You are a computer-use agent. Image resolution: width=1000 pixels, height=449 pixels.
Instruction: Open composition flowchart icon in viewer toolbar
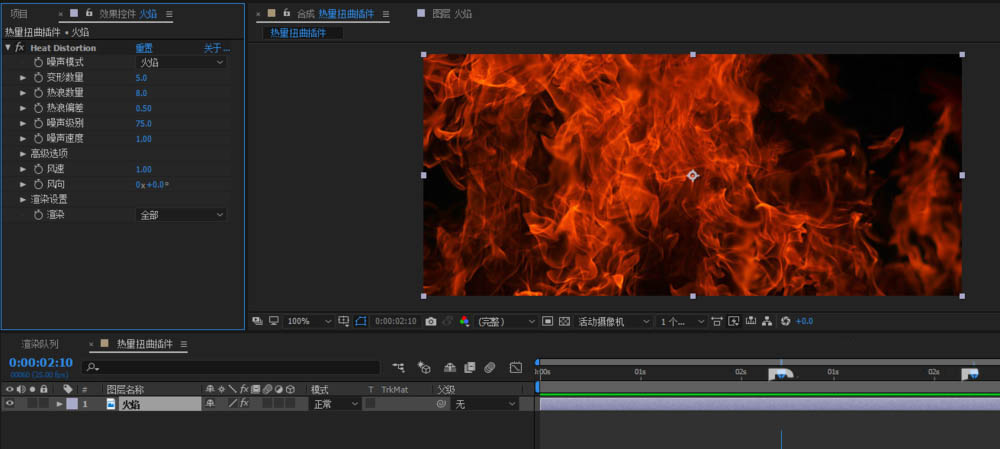[767, 321]
